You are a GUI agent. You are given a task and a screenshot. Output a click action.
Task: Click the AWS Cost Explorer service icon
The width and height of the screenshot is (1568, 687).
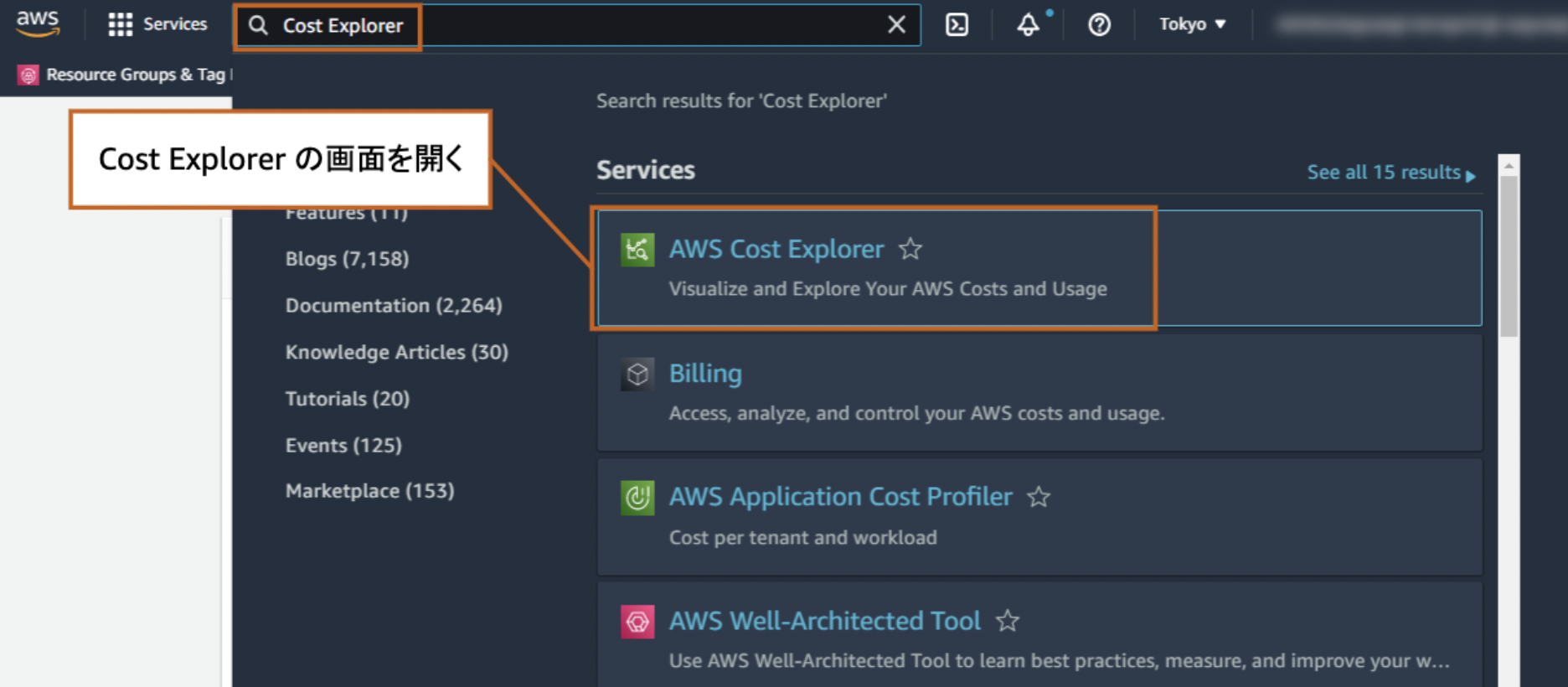tap(637, 250)
